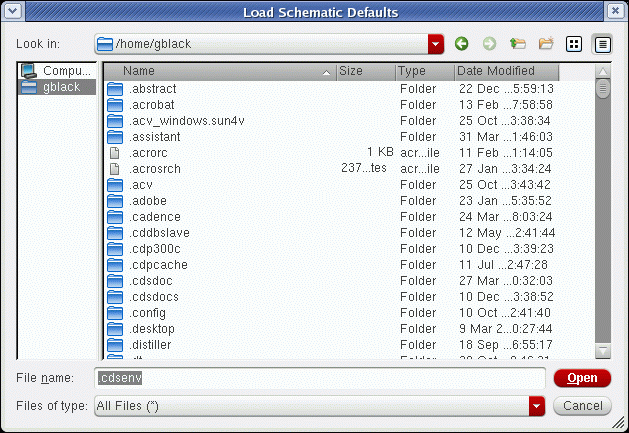
Task: Sort by Name column header
Action: click(221, 71)
